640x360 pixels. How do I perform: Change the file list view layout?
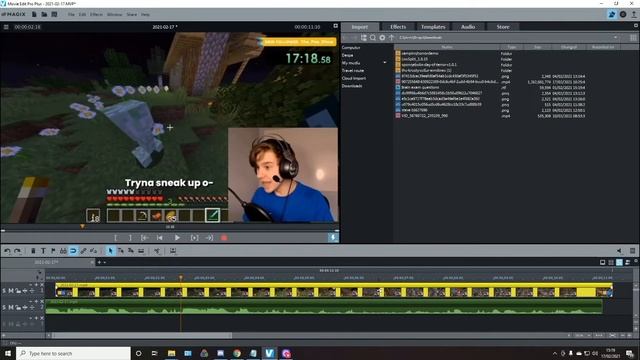coord(633,38)
